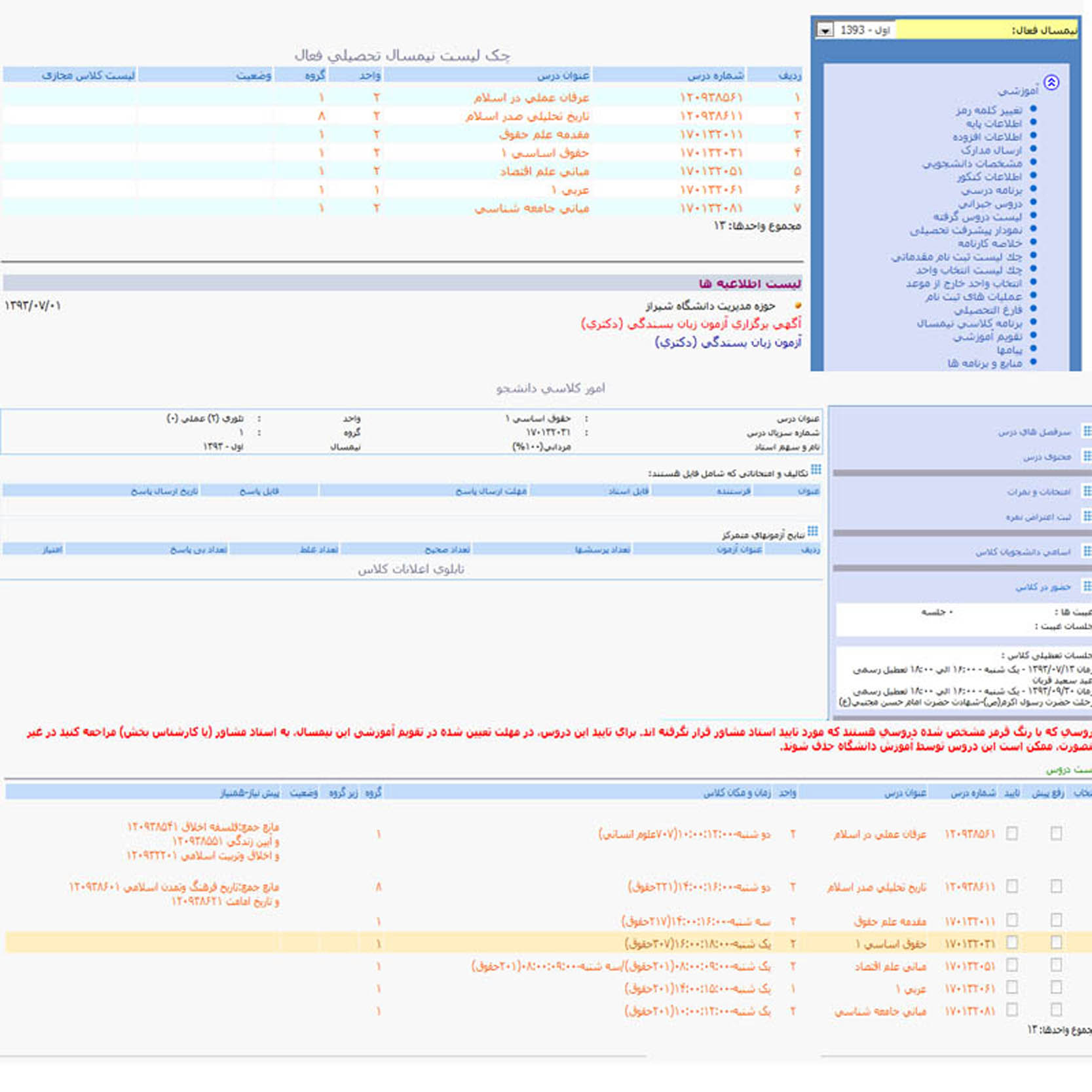Viewport: 1092px width, 1092px height.
Task: Open announcement آگهی برگزاری آزمون زبان بسندگی
Action: pos(691,324)
